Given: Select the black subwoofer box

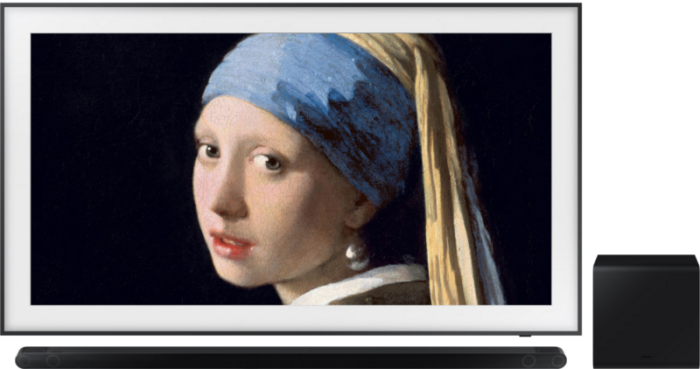Looking at the screenshot, I should tap(646, 311).
